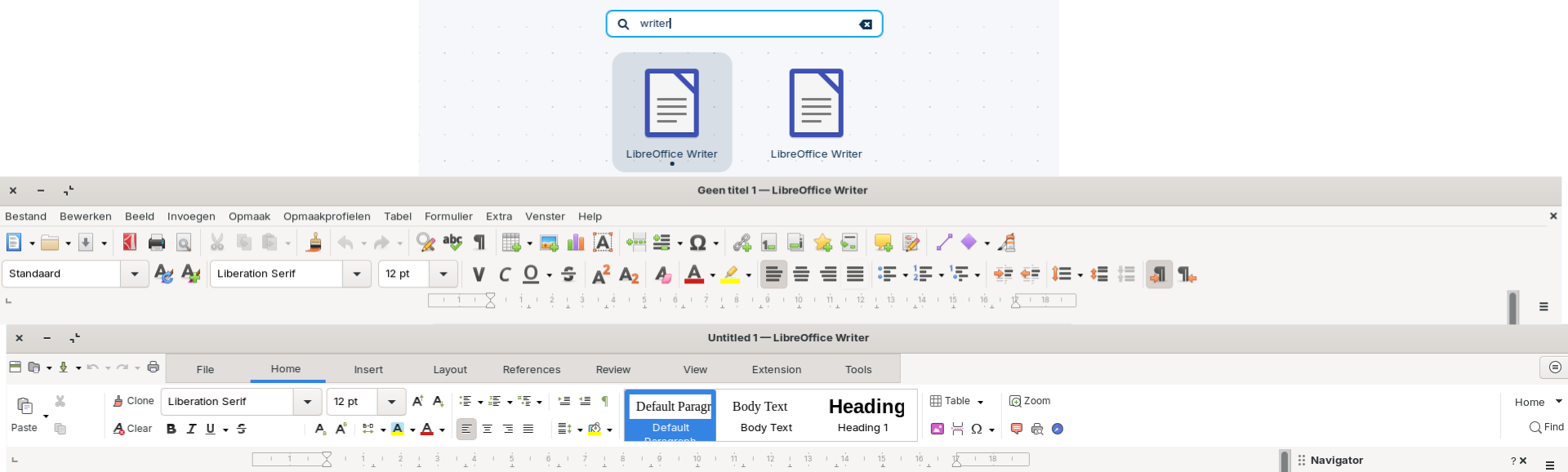Open font name dropdown in Untitled 1 ribbon
Viewport: 1568px width, 472px height.
click(307, 401)
